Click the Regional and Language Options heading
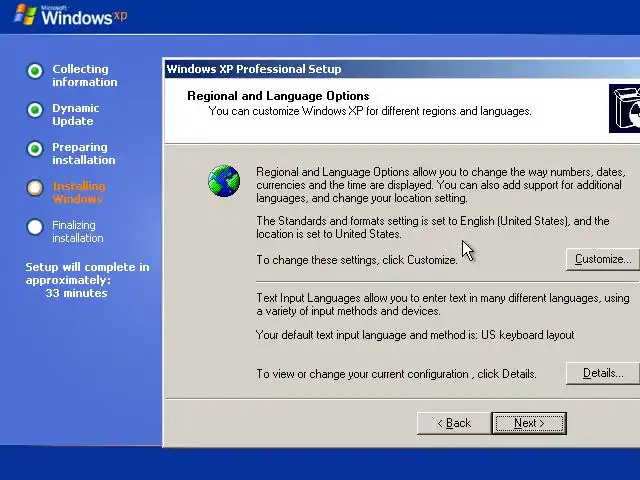The image size is (640, 480). (278, 96)
